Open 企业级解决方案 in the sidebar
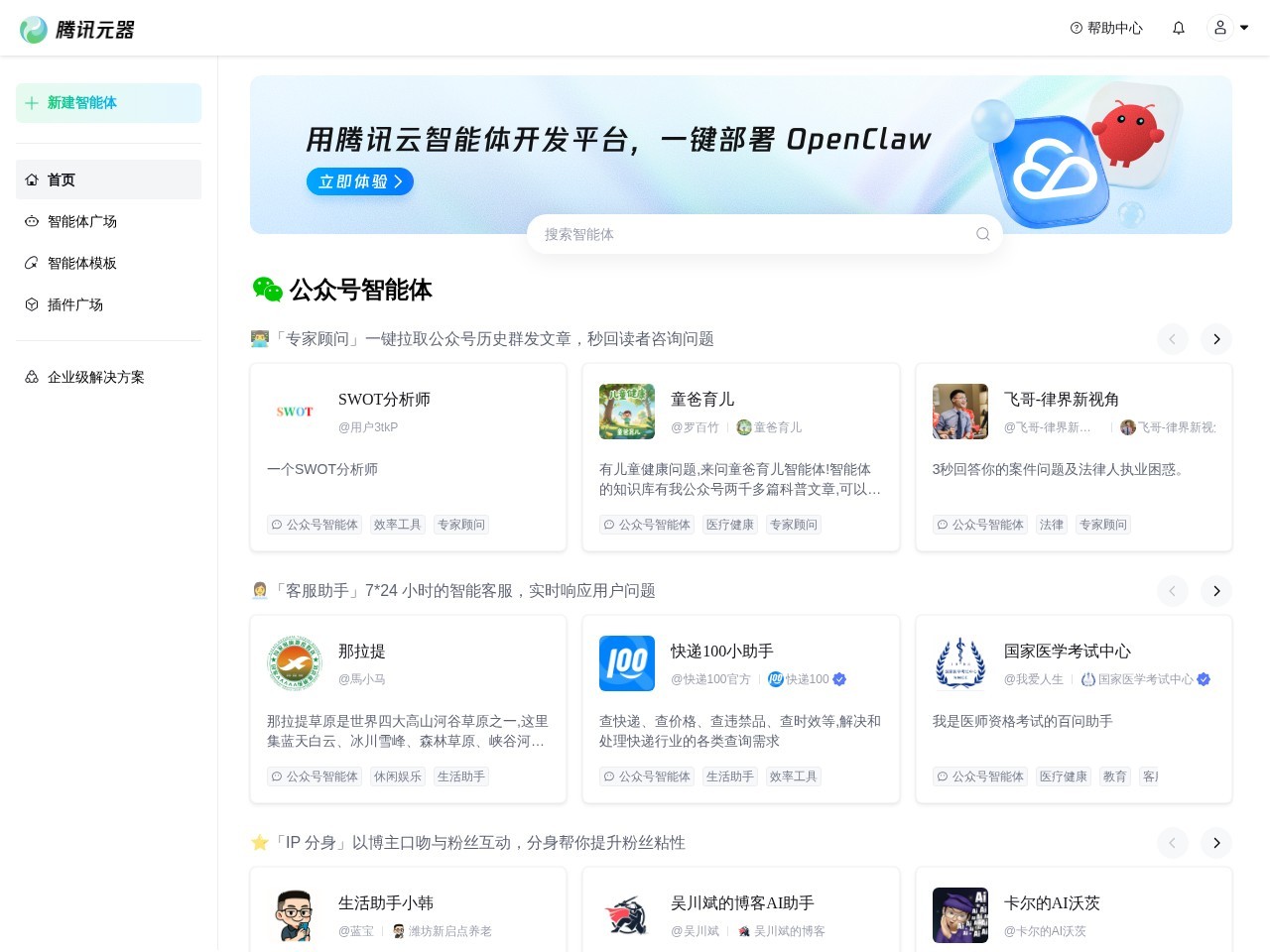This screenshot has width=1270, height=952. [108, 377]
